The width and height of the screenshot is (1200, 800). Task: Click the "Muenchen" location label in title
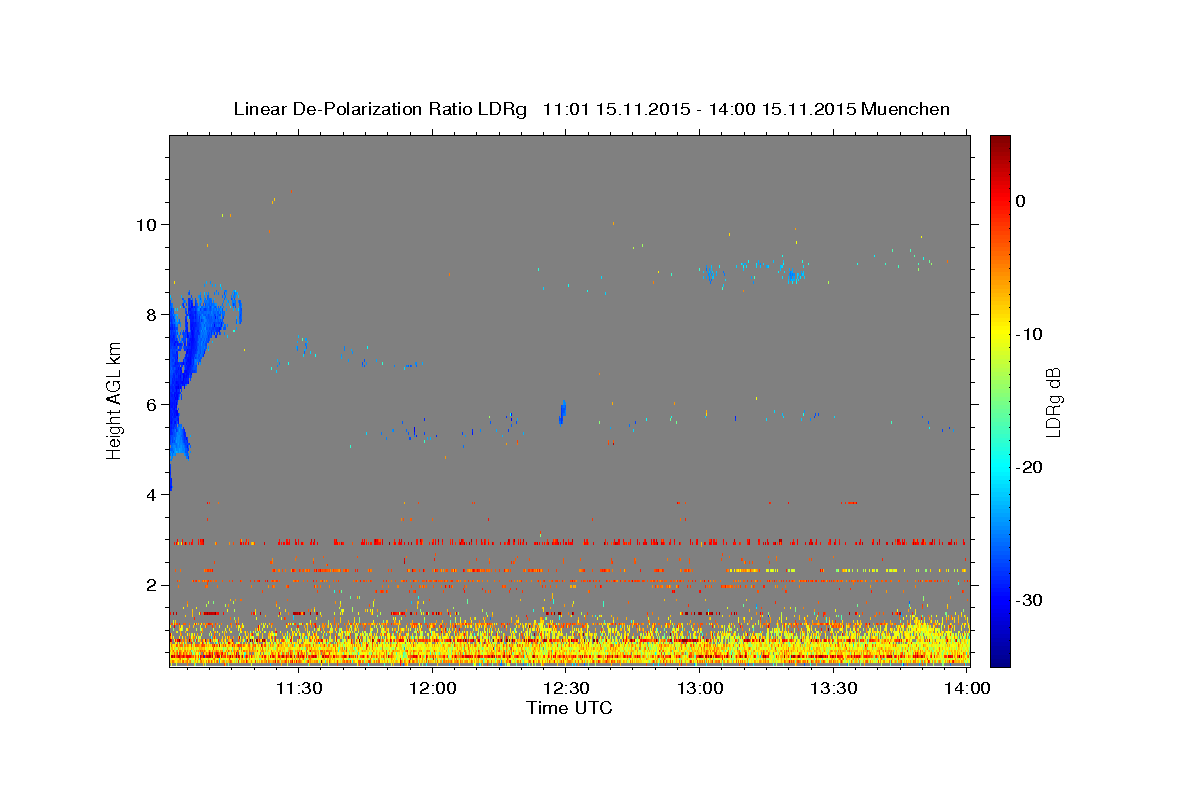(906, 109)
